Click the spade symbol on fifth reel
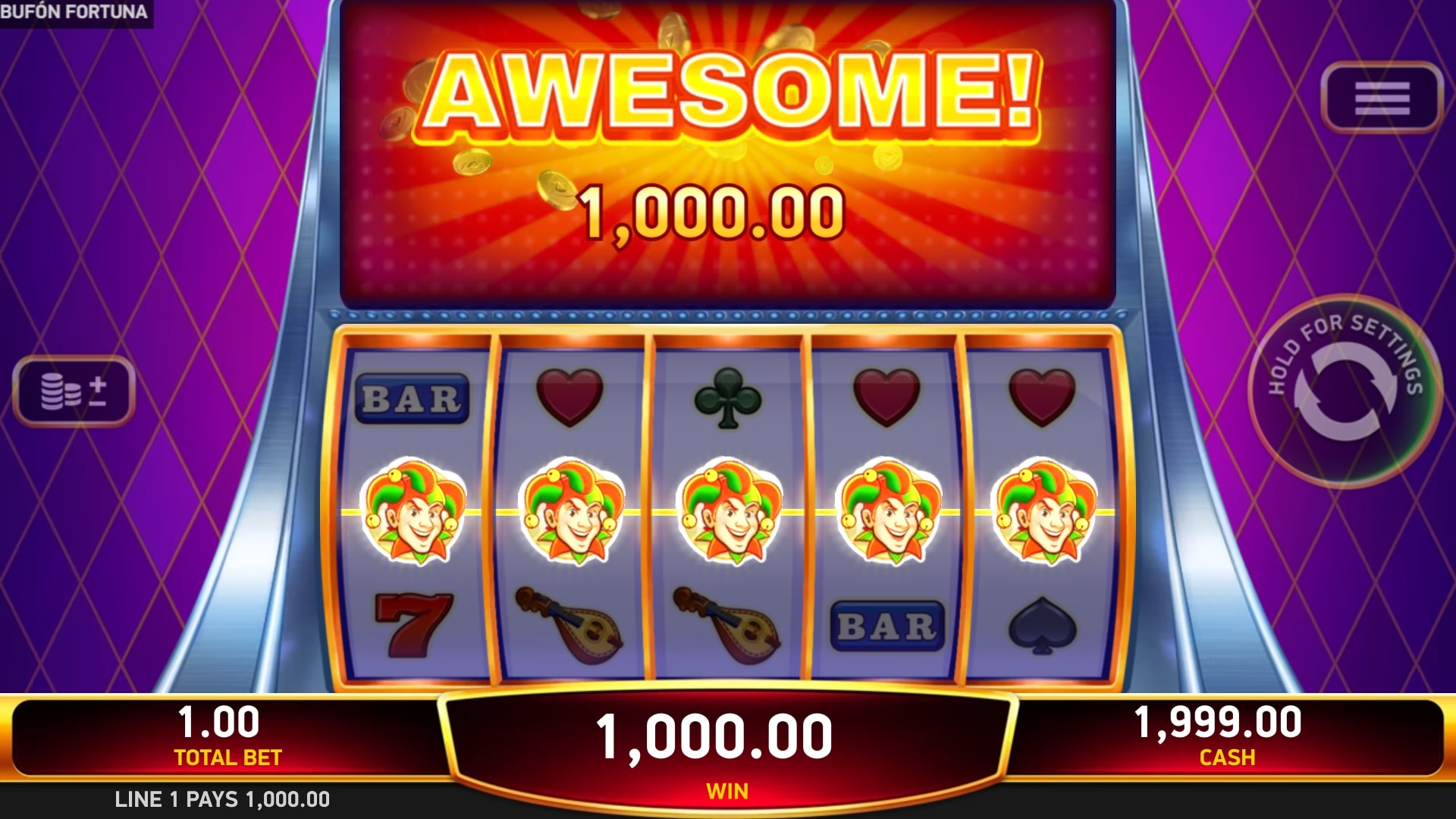 (x=1042, y=626)
